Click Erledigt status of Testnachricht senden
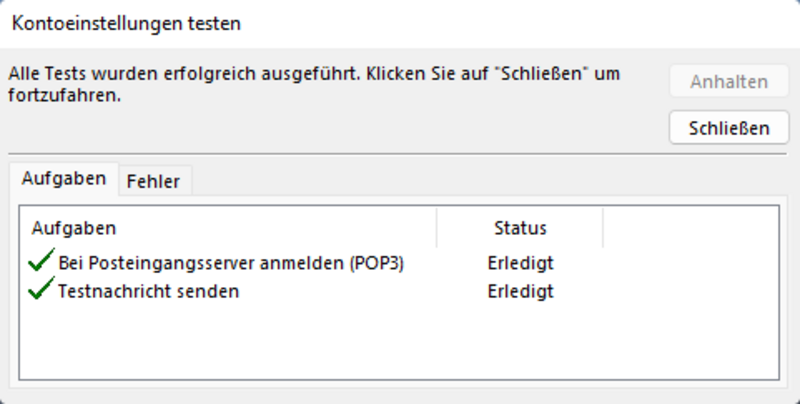The image size is (800, 404). [x=520, y=291]
